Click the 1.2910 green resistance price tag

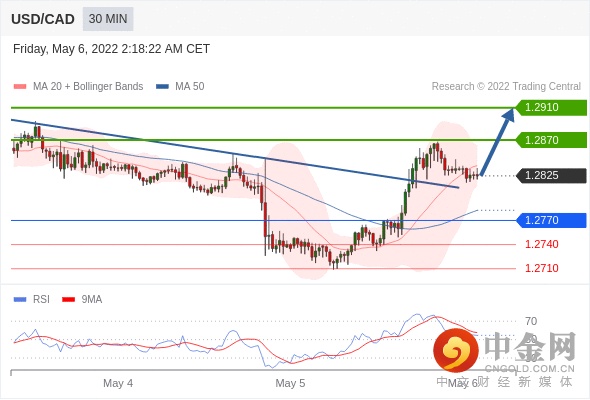click(551, 108)
